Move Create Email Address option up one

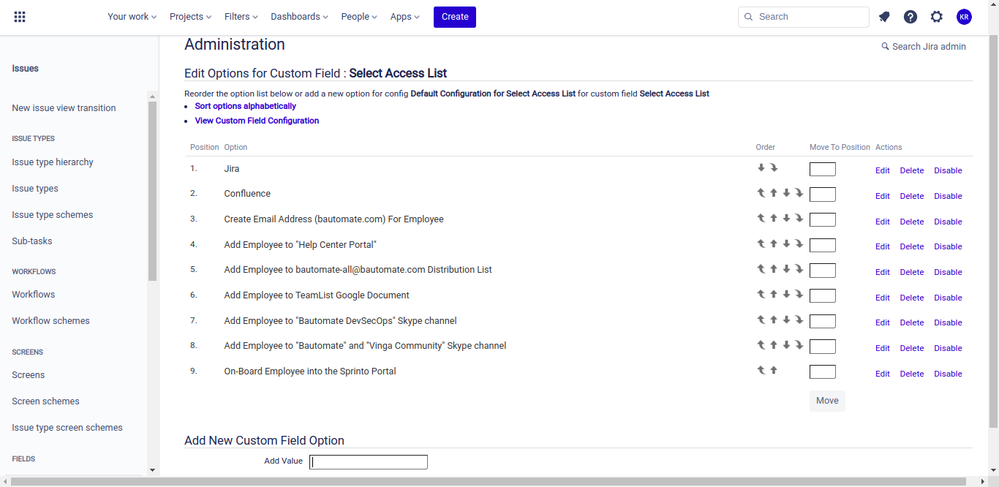tap(773, 218)
